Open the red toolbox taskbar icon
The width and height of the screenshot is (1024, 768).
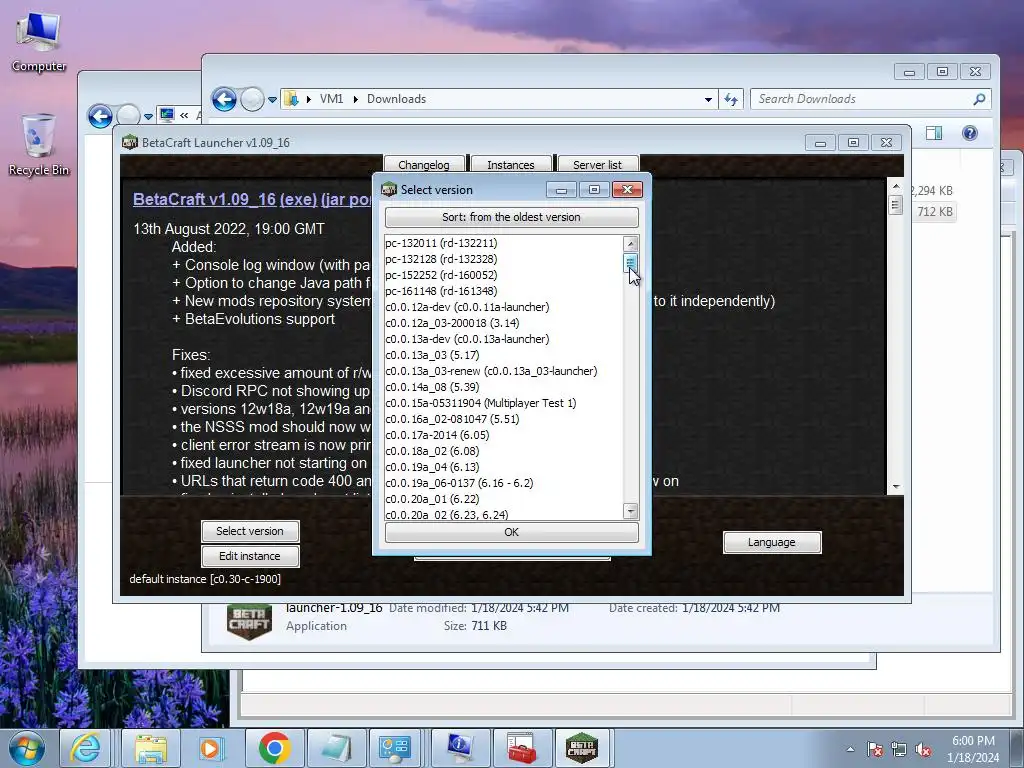pos(522,748)
